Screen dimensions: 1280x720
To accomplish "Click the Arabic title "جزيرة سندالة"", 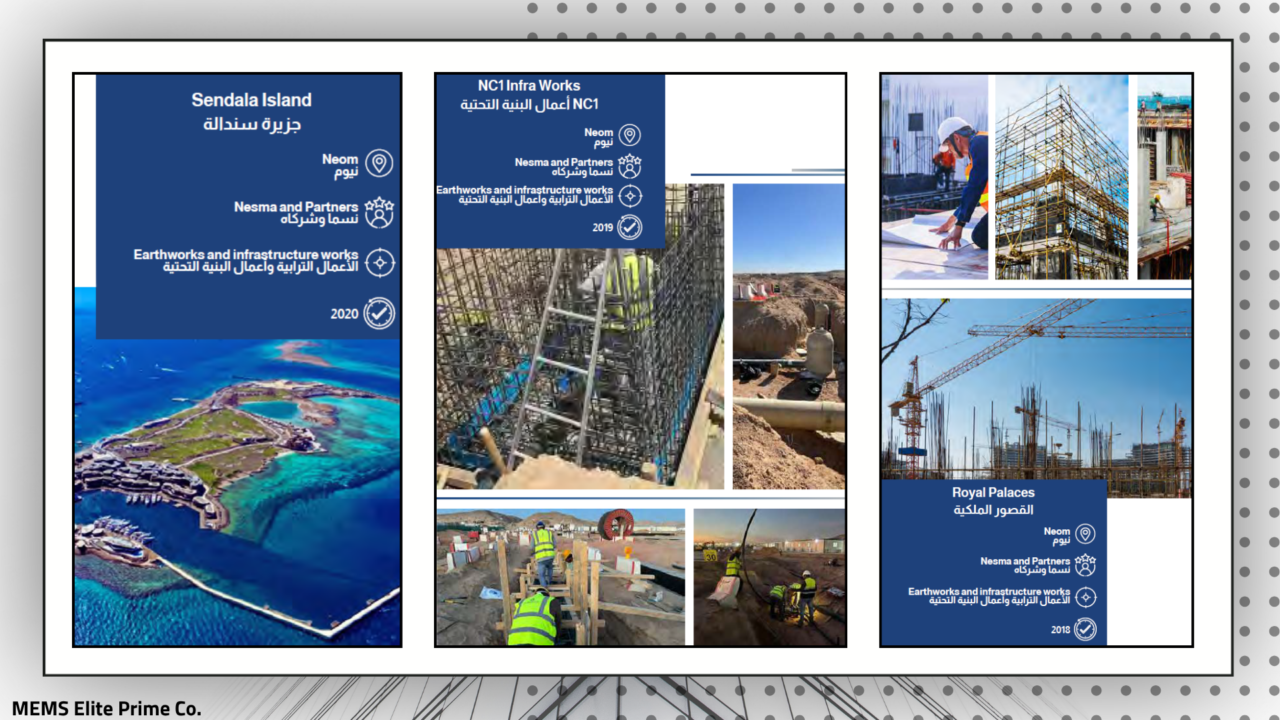I will click(x=252, y=125).
